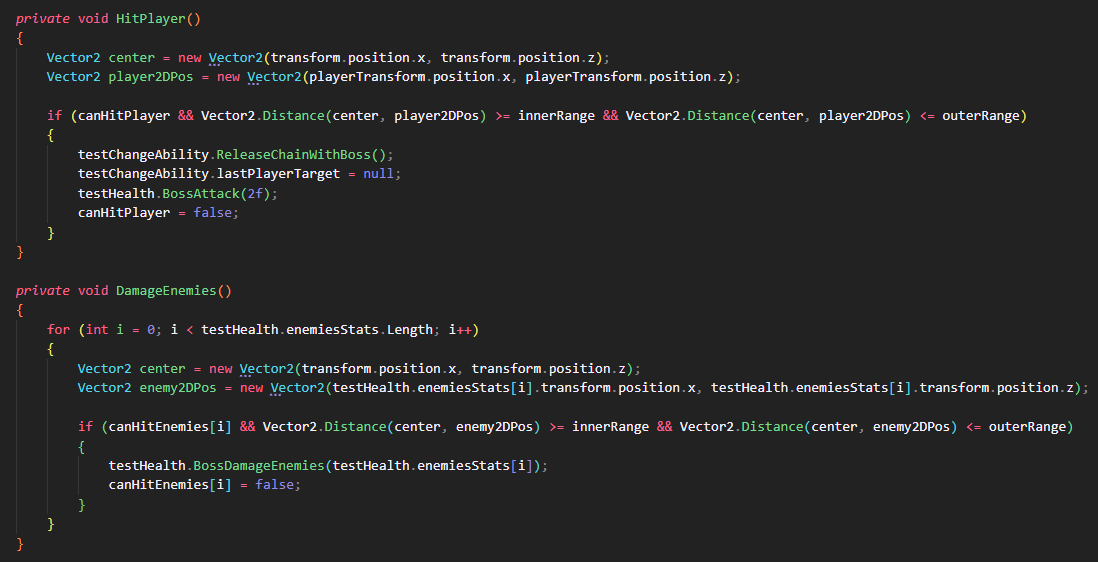Click the 2f argument value
Image resolution: width=1098 pixels, height=562 pixels.
(x=256, y=192)
